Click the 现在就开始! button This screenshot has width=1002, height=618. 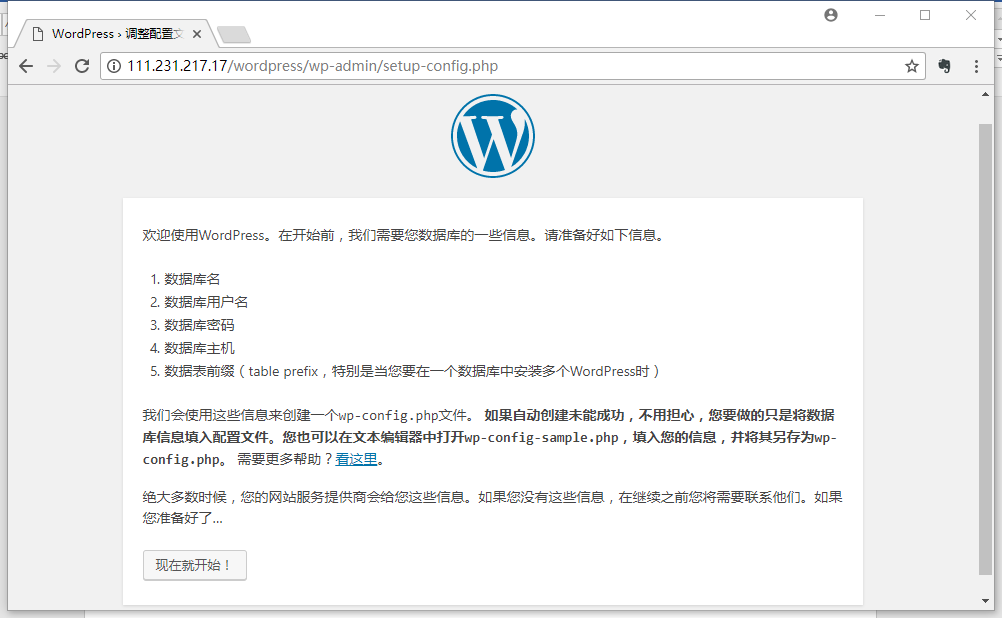(x=194, y=565)
